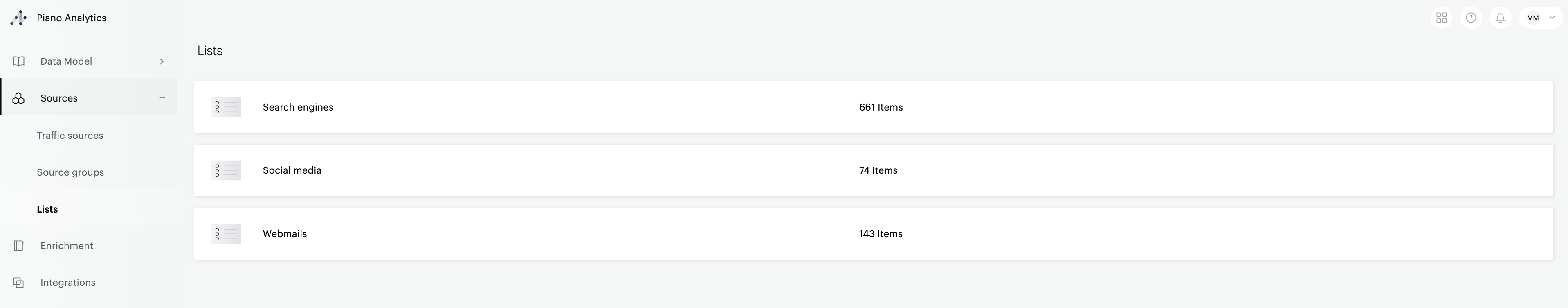The image size is (1568, 308).
Task: Click the Search engines list icon
Action: pyautogui.click(x=226, y=107)
